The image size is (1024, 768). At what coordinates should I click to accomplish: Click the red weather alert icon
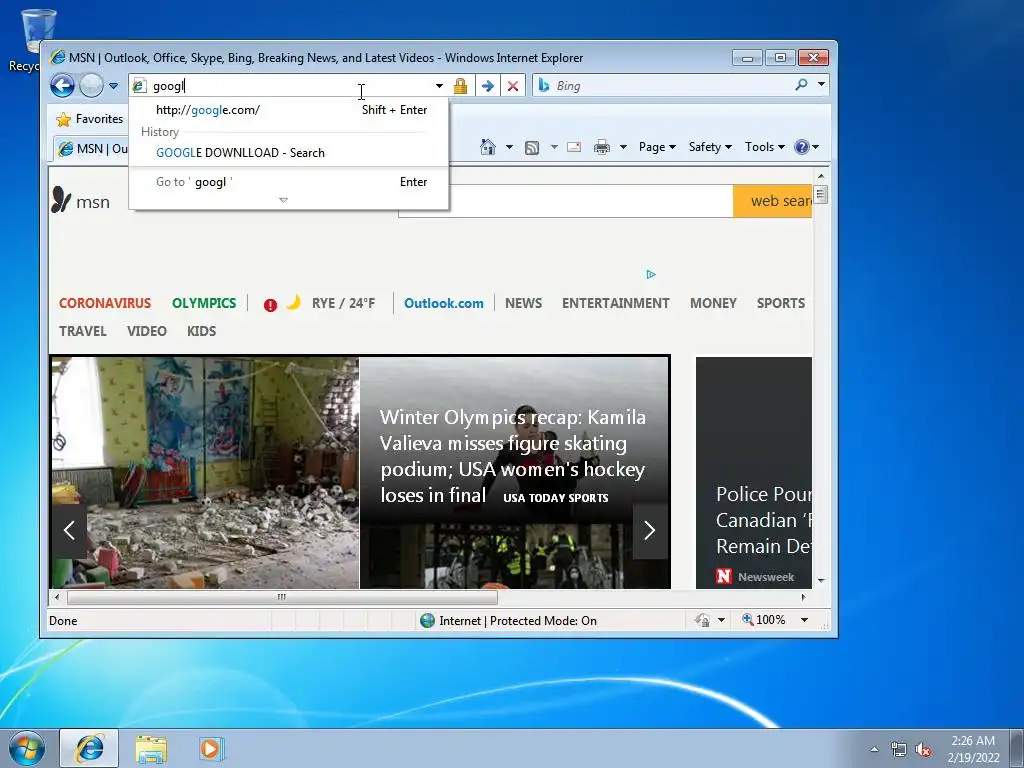point(270,305)
